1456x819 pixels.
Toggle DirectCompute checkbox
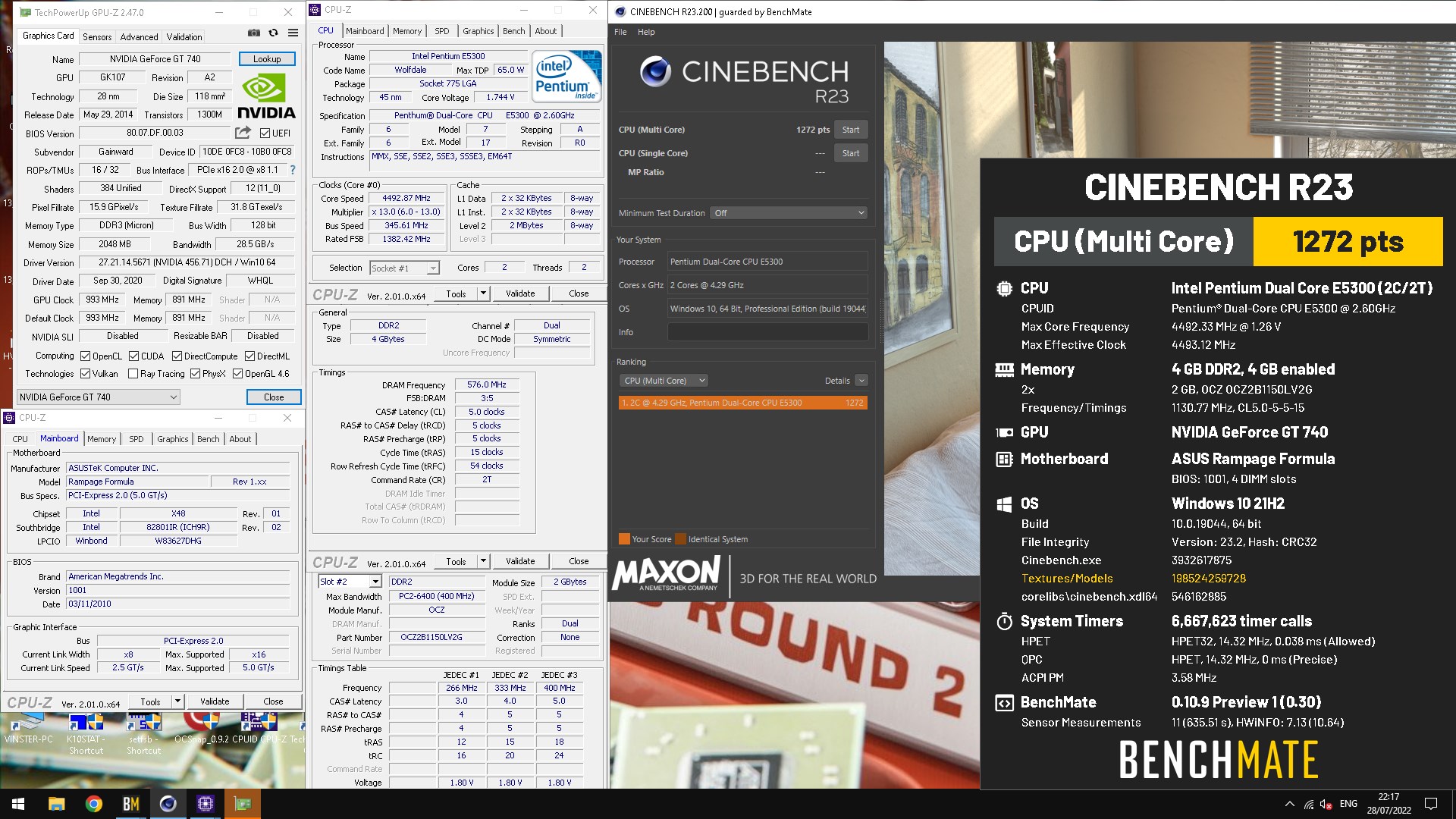coord(177,356)
